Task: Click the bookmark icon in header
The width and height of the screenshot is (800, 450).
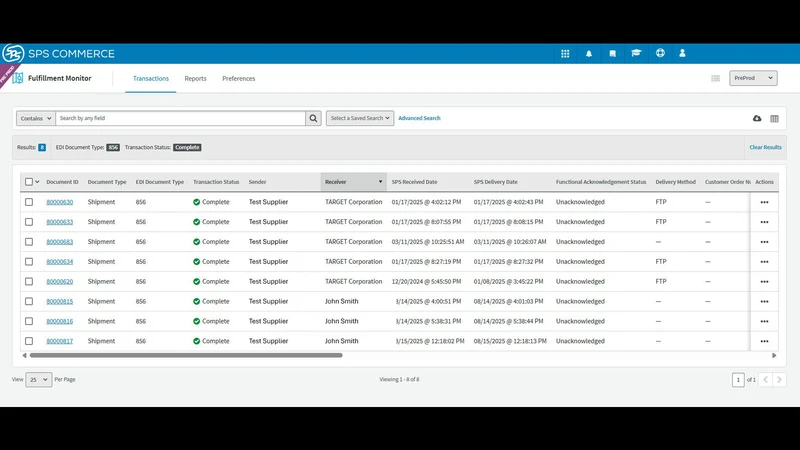Action: 612,54
